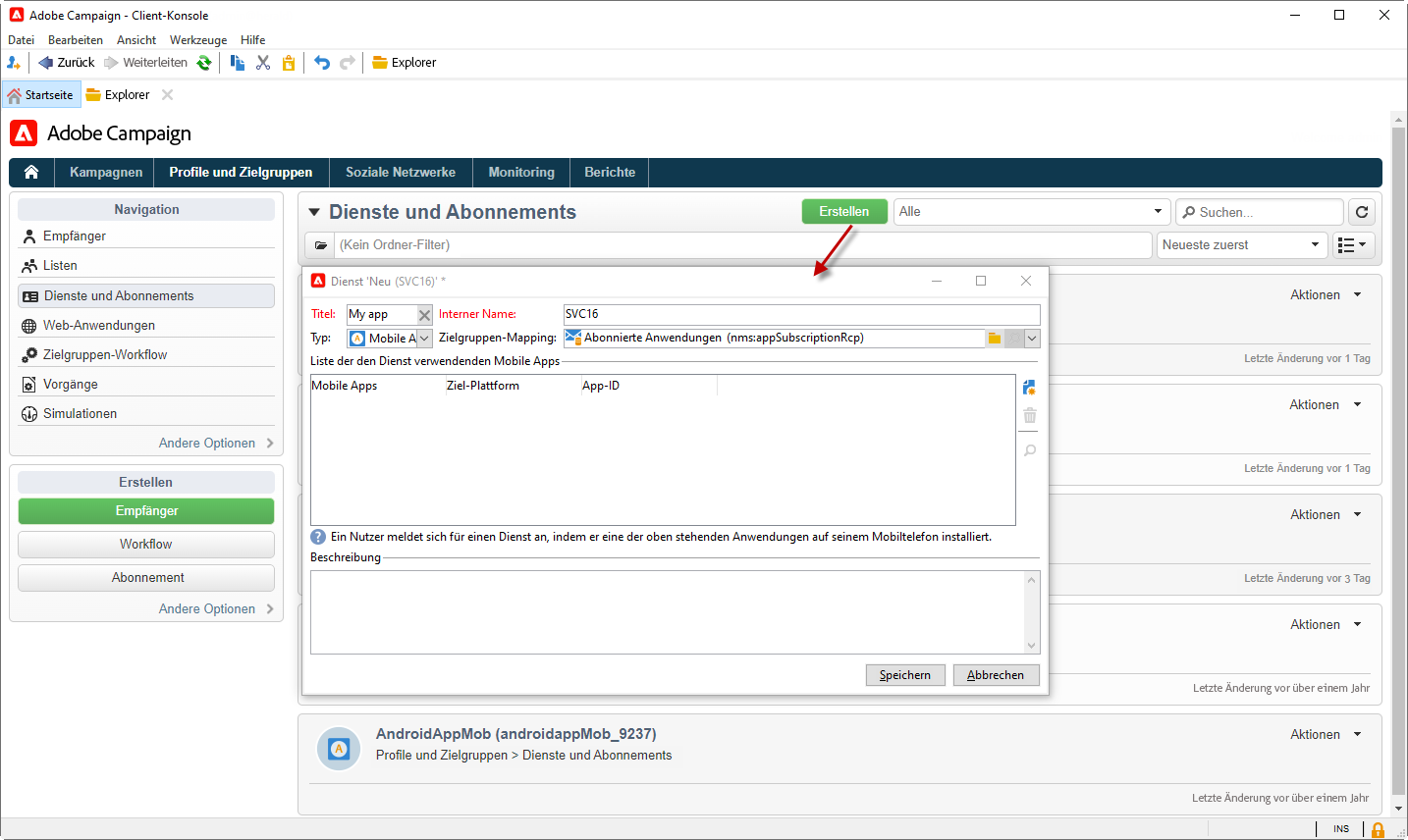Image resolution: width=1408 pixels, height=840 pixels.
Task: Open the Explorer from the toolbar
Action: (404, 63)
